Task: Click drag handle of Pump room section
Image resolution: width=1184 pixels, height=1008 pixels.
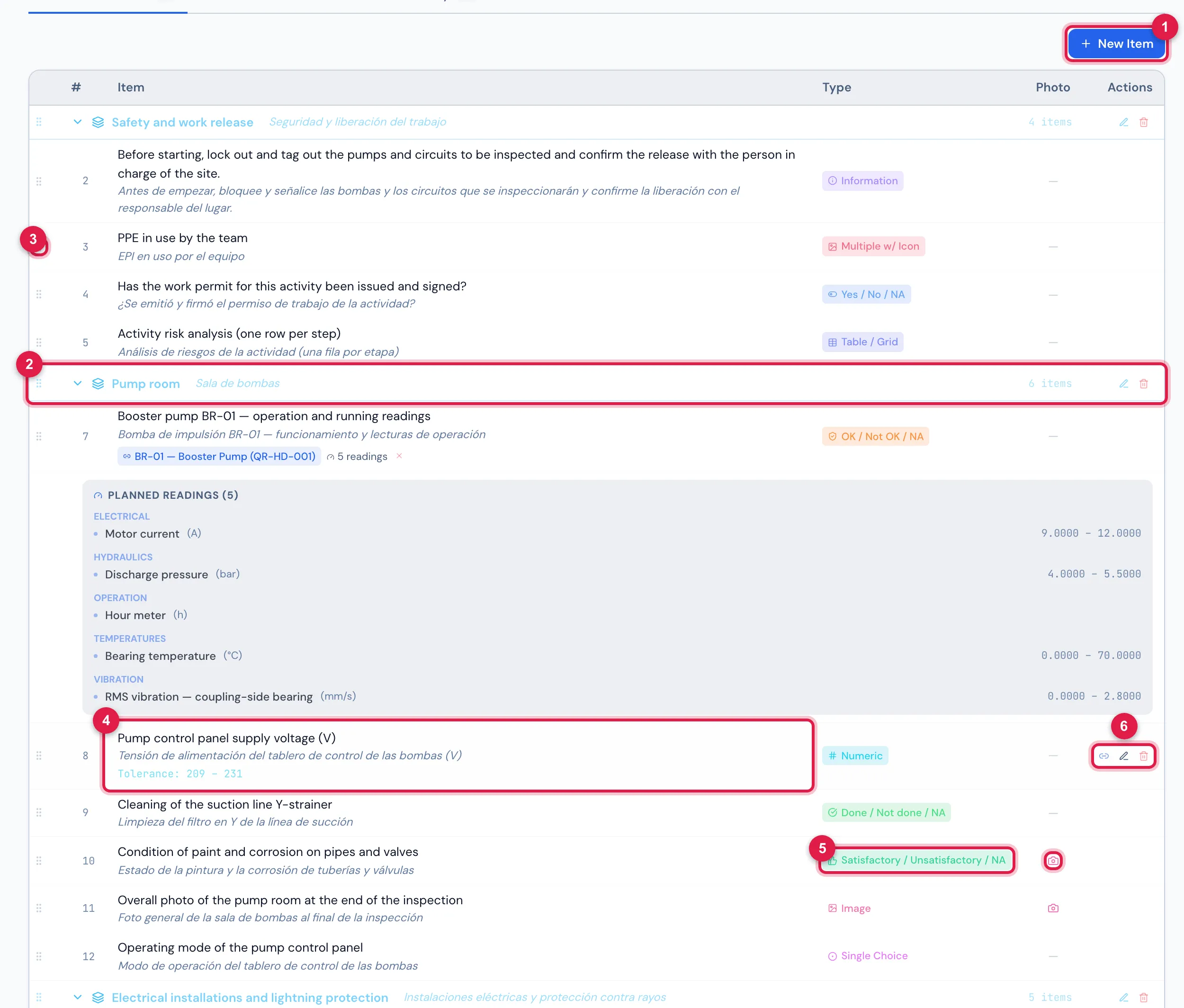Action: pyautogui.click(x=39, y=383)
